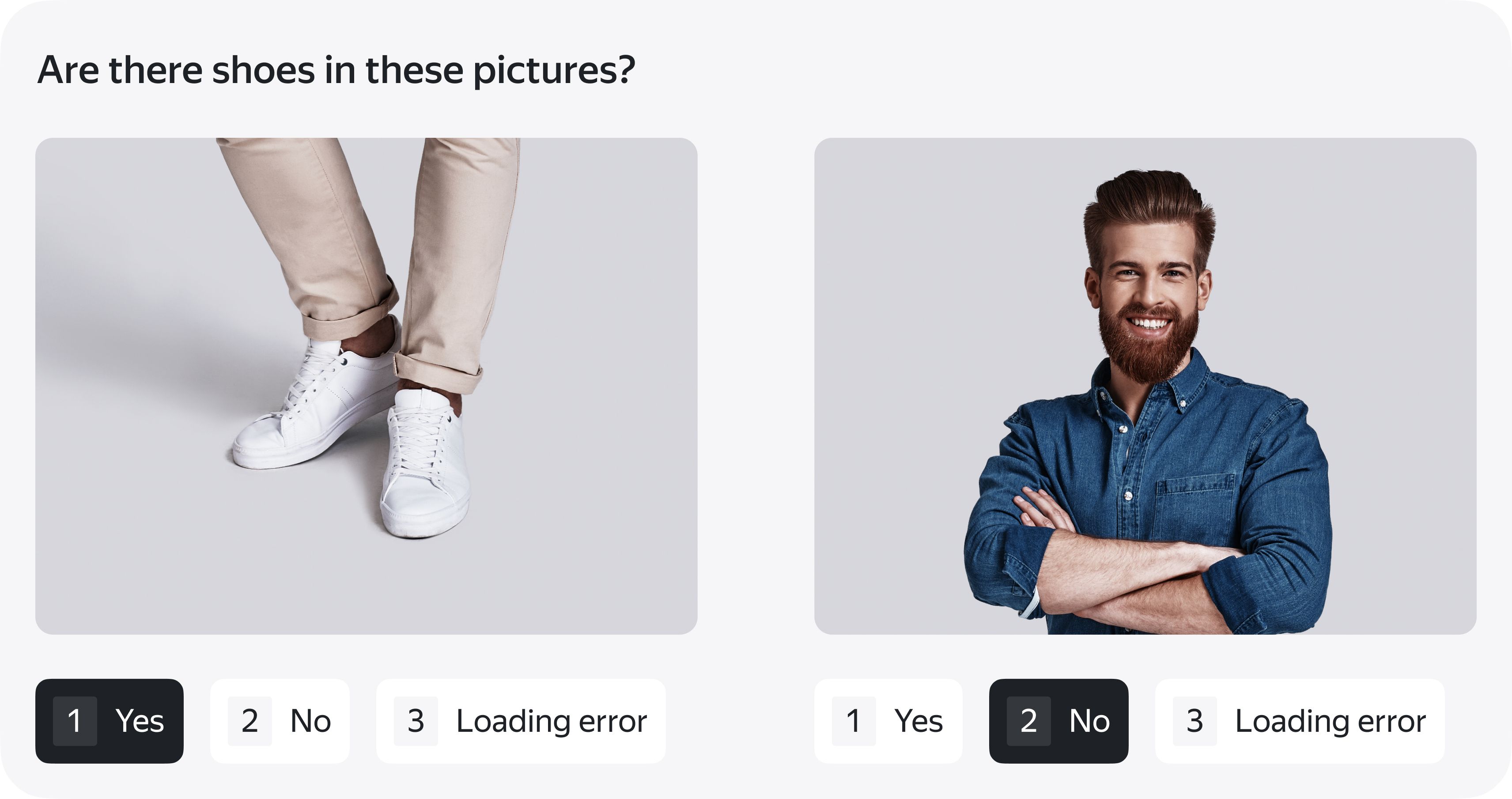
Task: Click the 3 hotkey badge under the sneakers picture
Action: [416, 721]
